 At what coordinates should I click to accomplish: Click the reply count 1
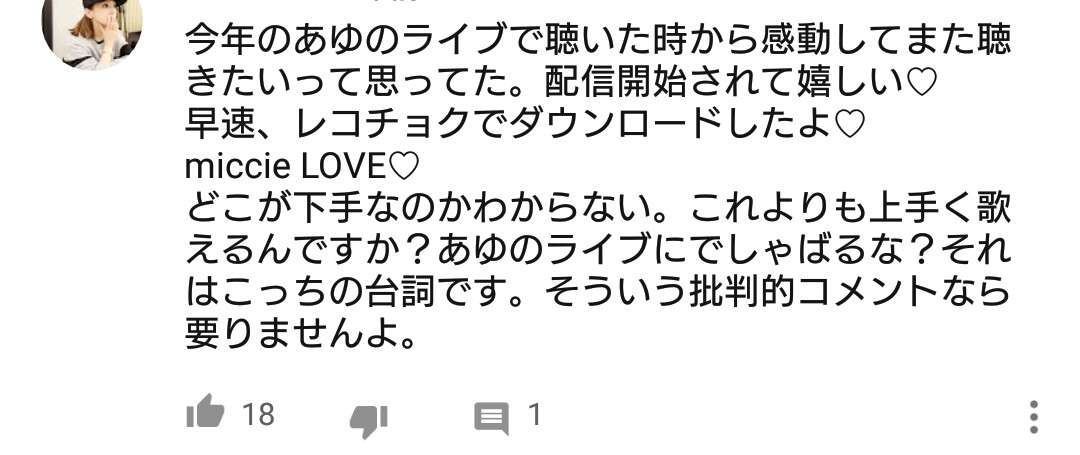534,414
